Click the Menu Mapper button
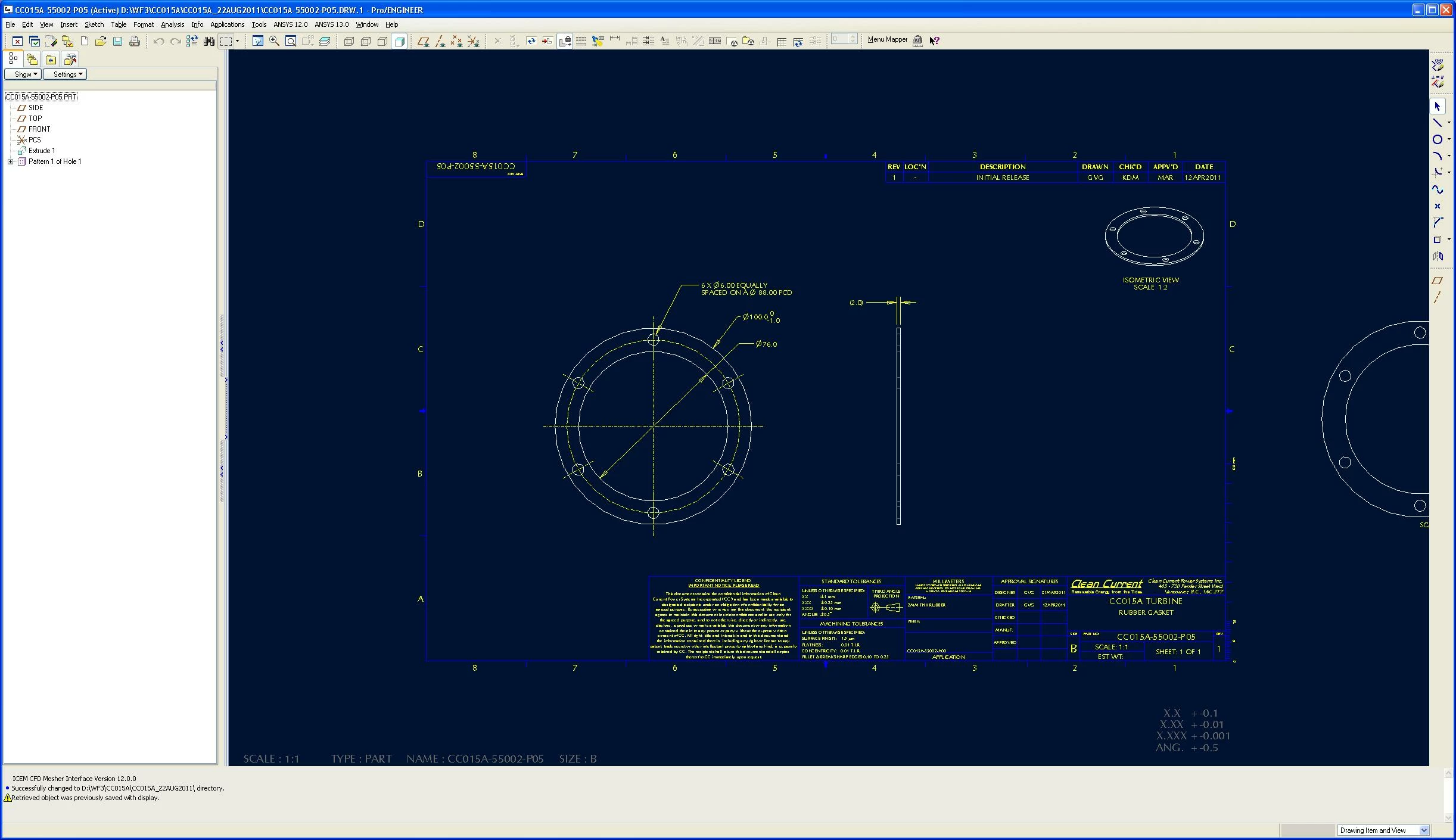The width and height of the screenshot is (1456, 840). (x=887, y=40)
